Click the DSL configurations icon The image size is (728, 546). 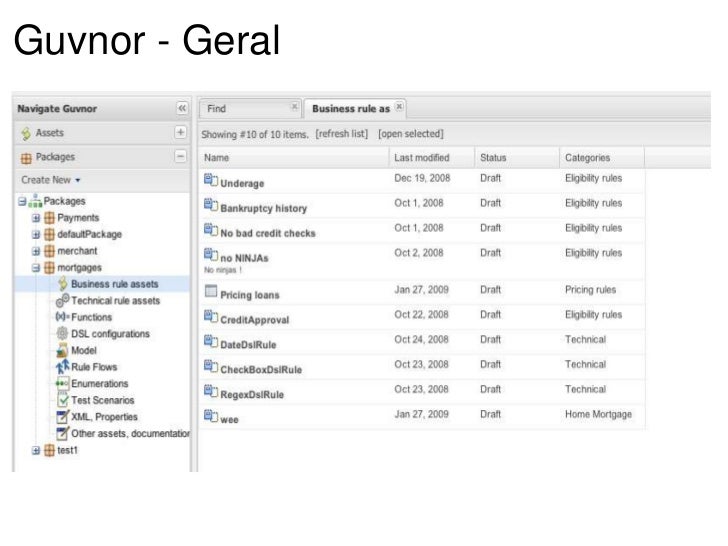point(62,333)
